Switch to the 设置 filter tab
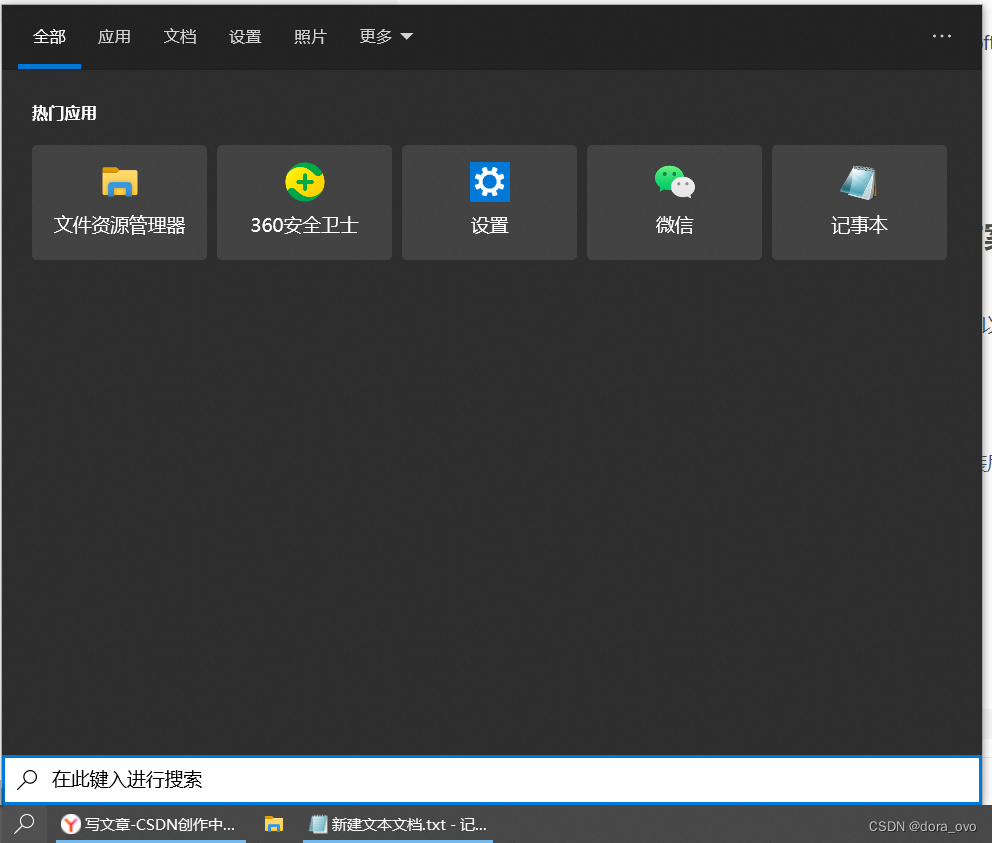 pyautogui.click(x=245, y=37)
